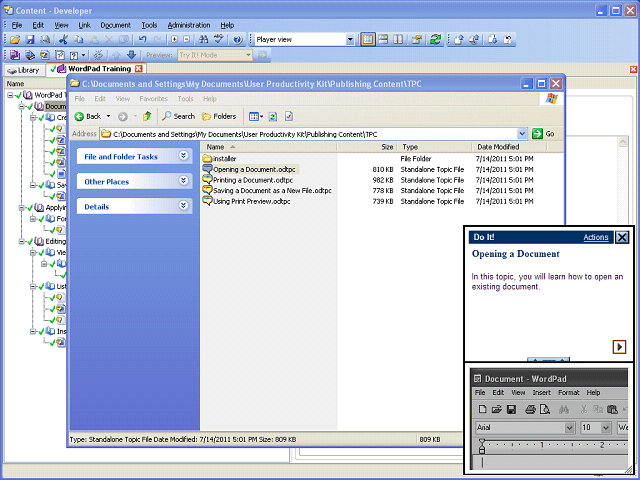Open the Document menu in Developer
This screenshot has width=640, height=480.
tap(116, 25)
